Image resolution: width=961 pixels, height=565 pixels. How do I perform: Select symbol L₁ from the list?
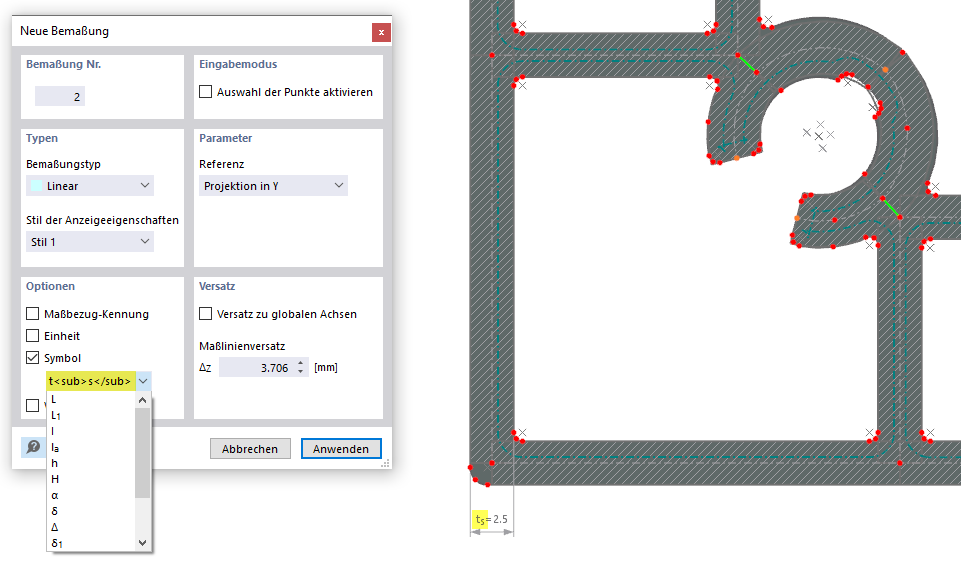coord(91,415)
